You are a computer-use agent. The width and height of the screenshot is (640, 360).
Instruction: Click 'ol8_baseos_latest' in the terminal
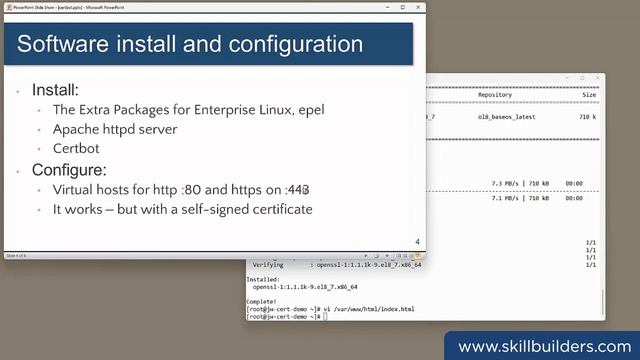[507, 117]
